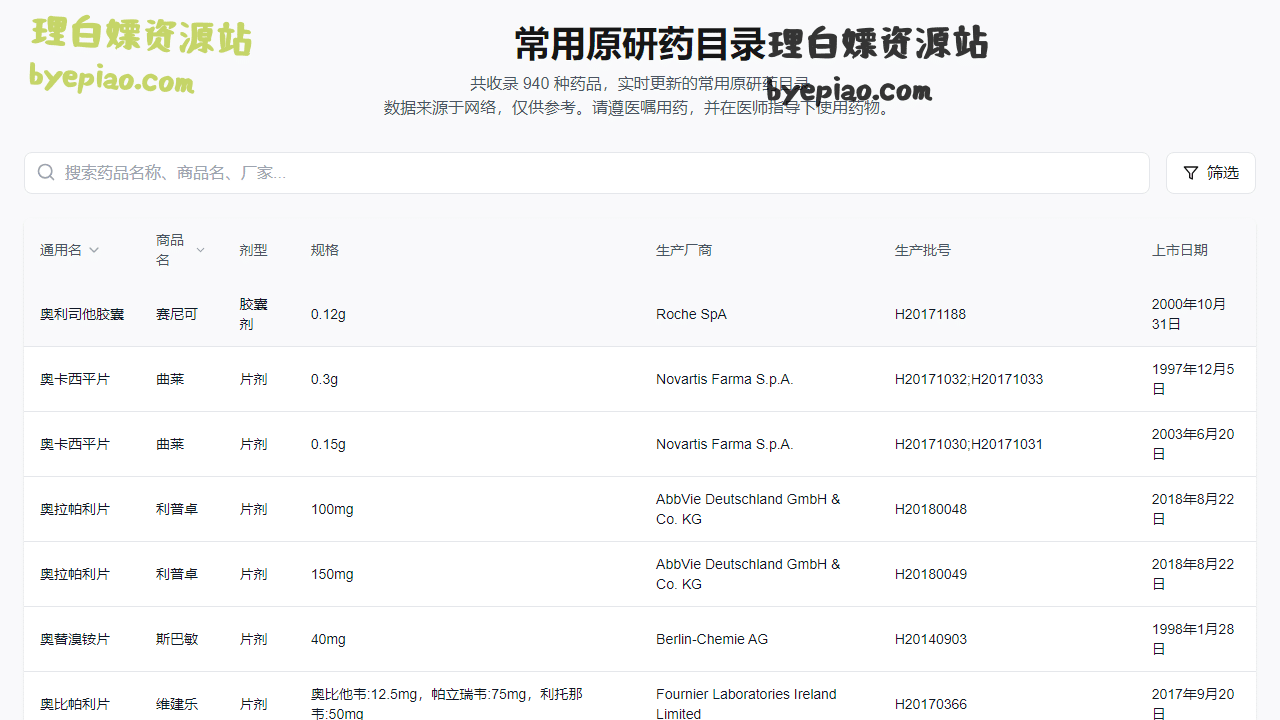1280x720 pixels.
Task: Select specification 0.12g
Action: (x=328, y=314)
